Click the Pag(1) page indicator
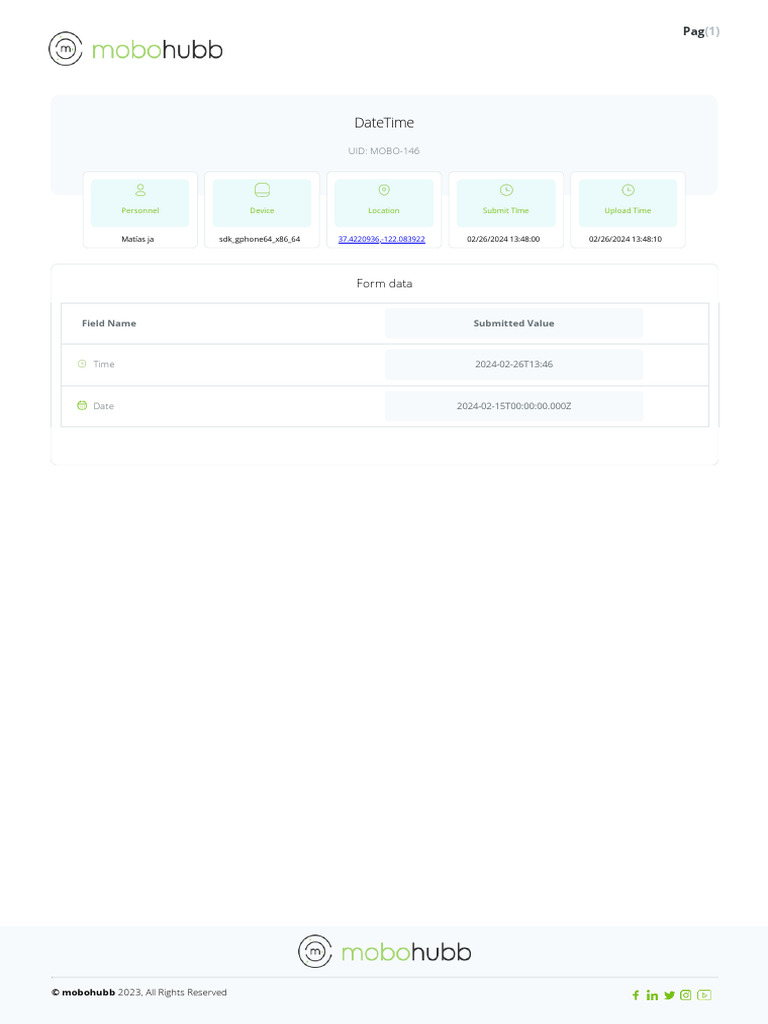The image size is (768, 1024). pos(701,31)
